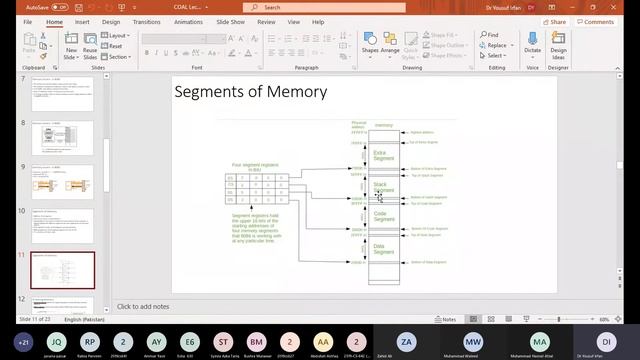Toggle Center paragraph alignment

(x=281, y=53)
